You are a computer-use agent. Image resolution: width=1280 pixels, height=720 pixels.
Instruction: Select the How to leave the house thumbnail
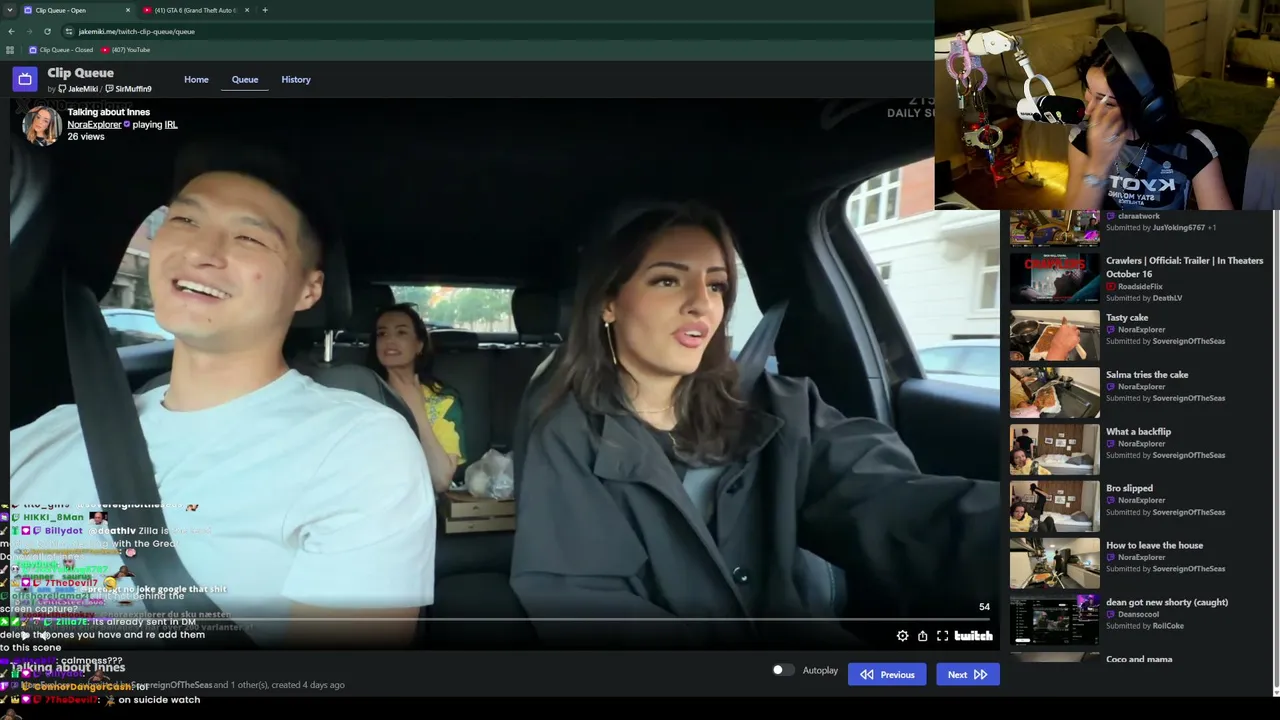click(x=1054, y=563)
